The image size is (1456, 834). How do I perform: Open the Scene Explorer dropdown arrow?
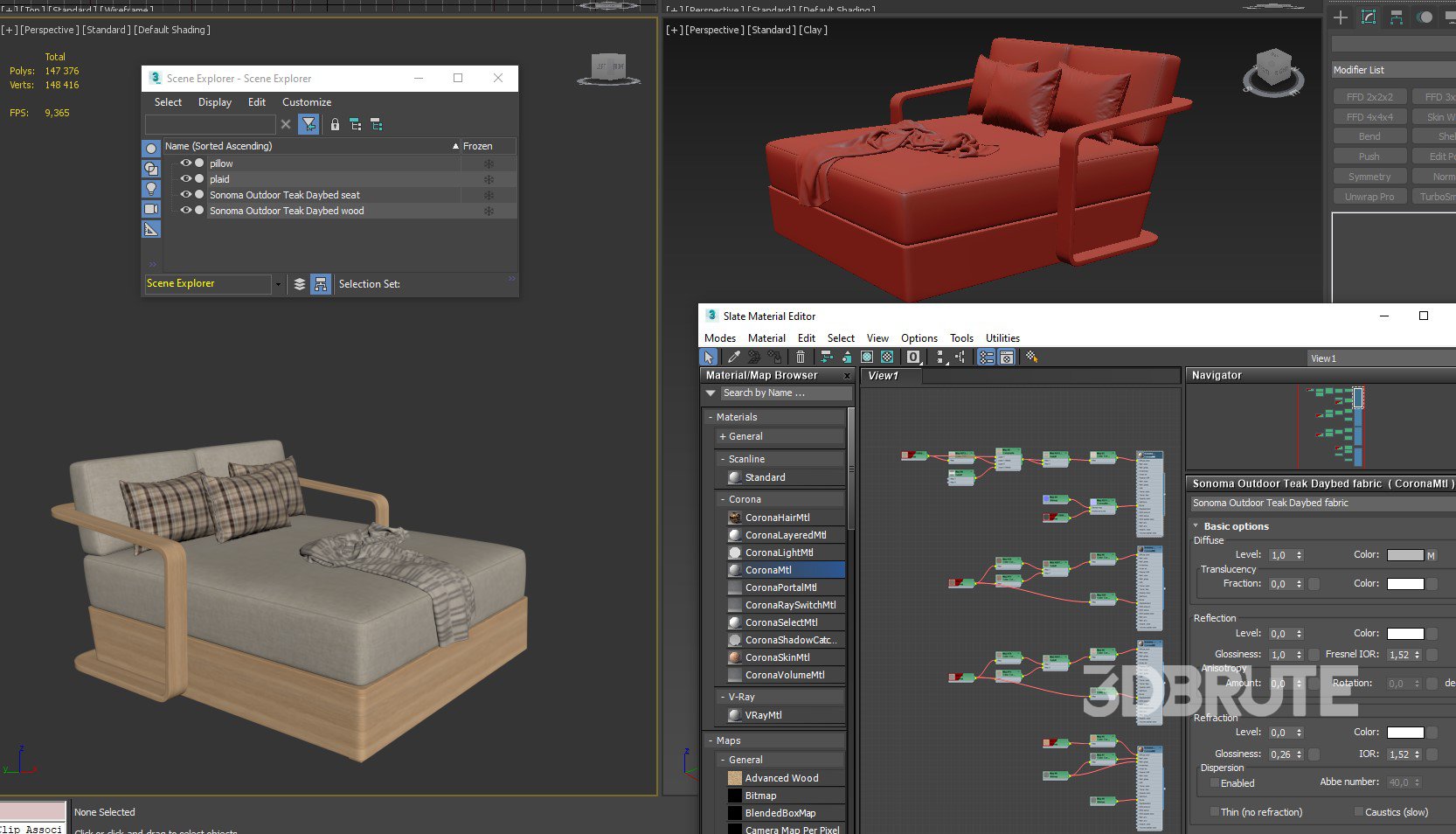tap(278, 284)
